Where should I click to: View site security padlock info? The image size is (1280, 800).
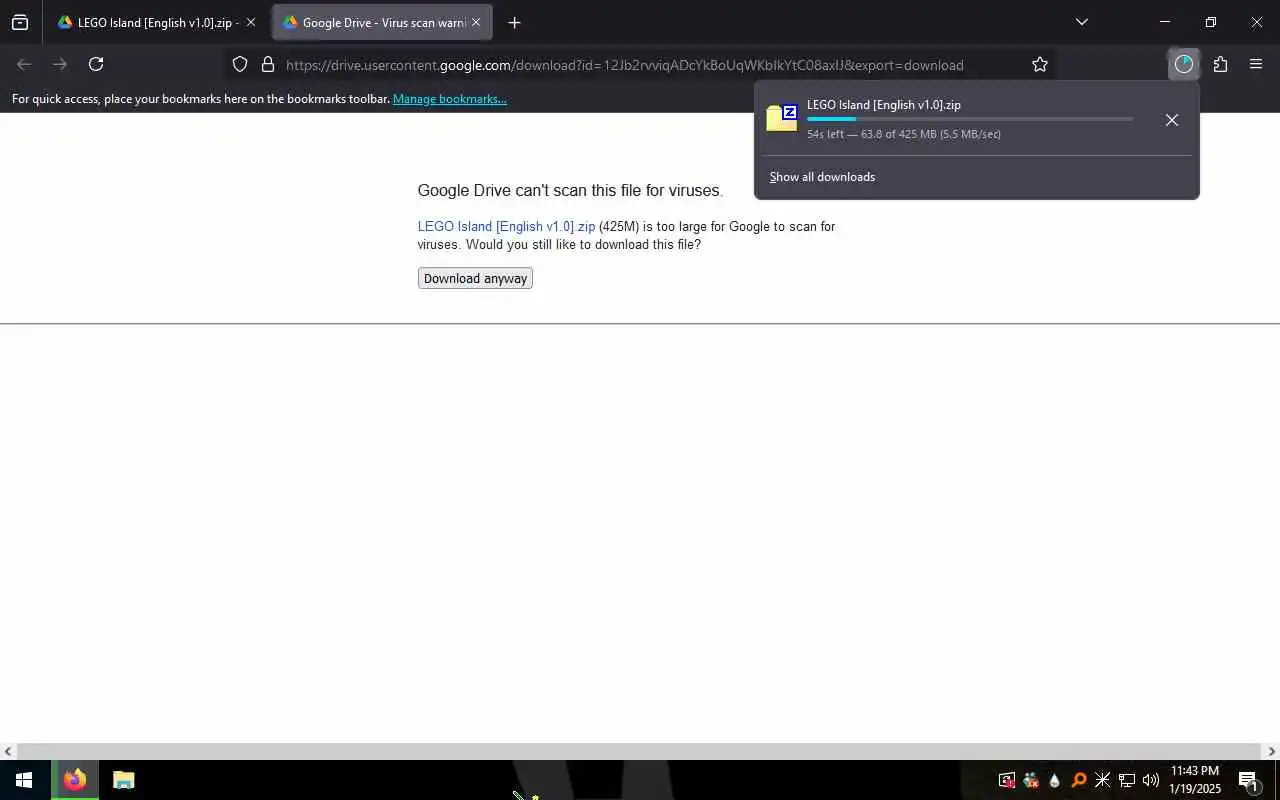tap(268, 64)
